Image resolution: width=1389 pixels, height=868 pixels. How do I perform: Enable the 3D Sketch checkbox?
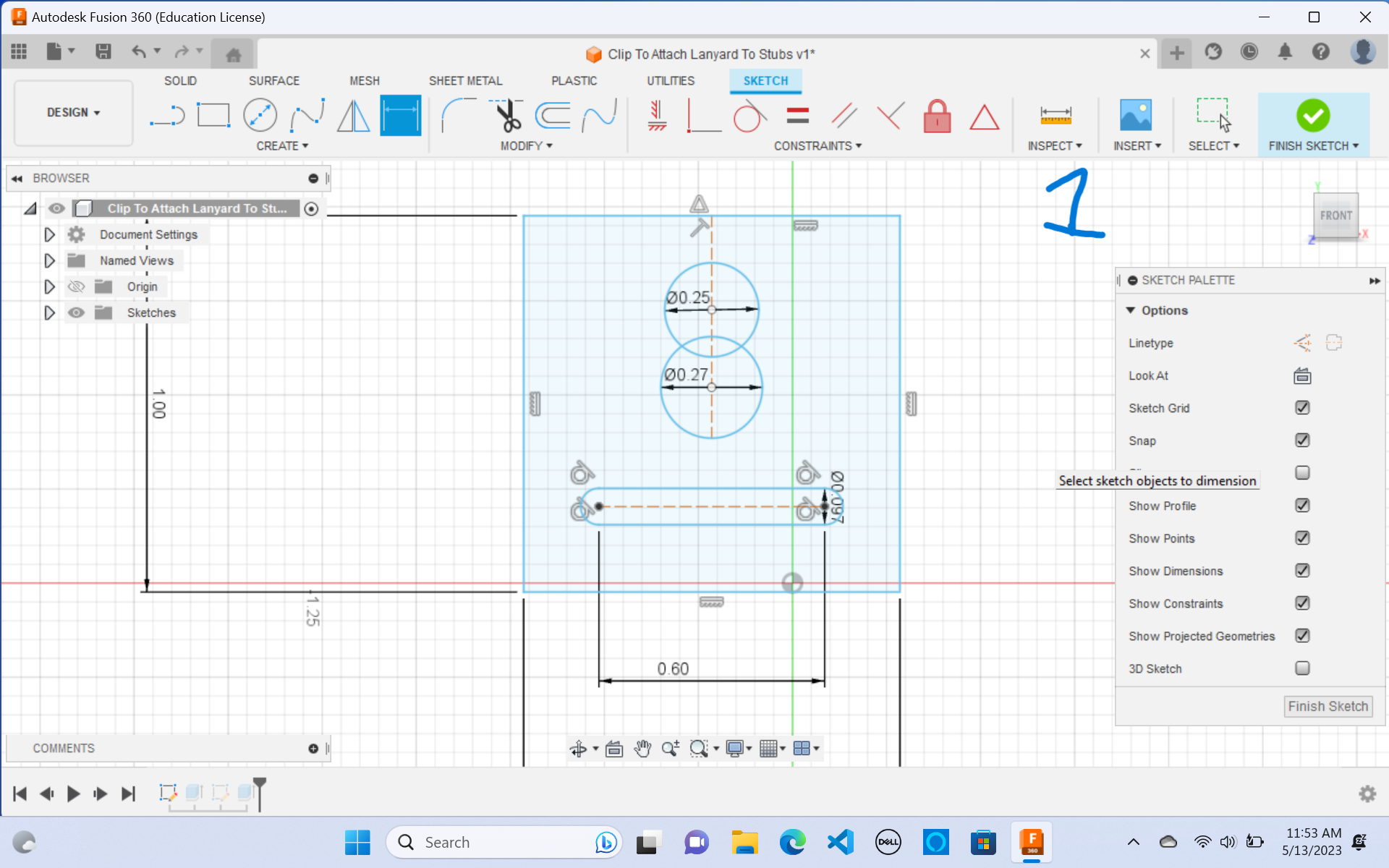[1302, 668]
